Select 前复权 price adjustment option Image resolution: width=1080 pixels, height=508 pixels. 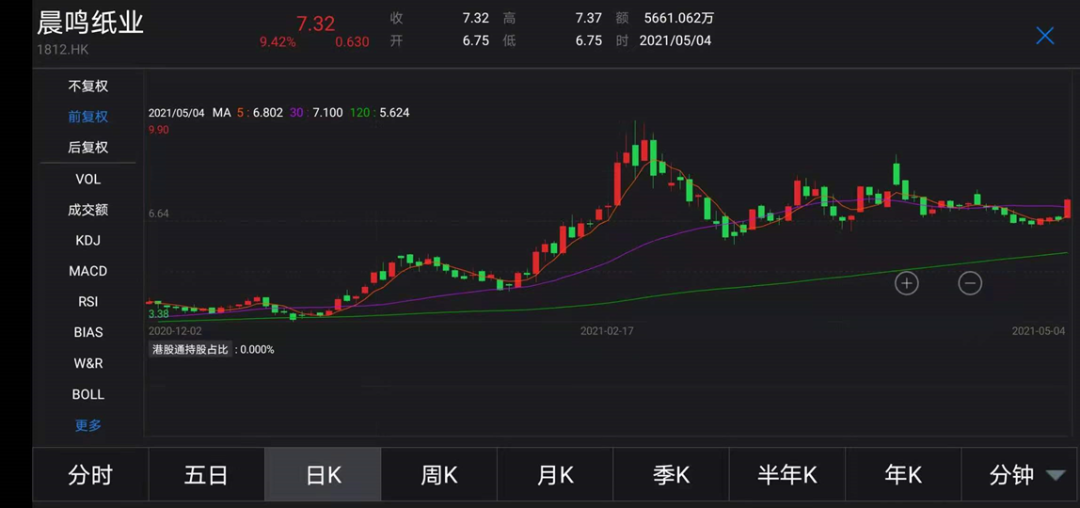pos(88,117)
